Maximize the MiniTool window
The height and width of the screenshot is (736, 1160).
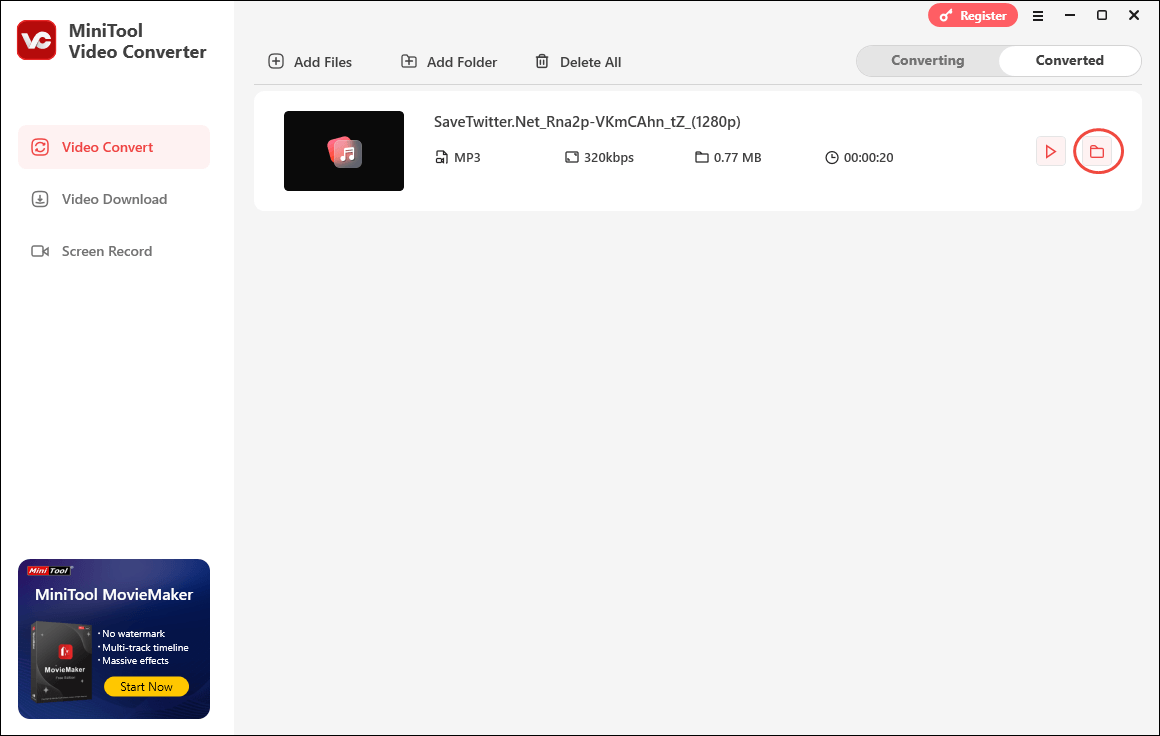click(x=1102, y=16)
